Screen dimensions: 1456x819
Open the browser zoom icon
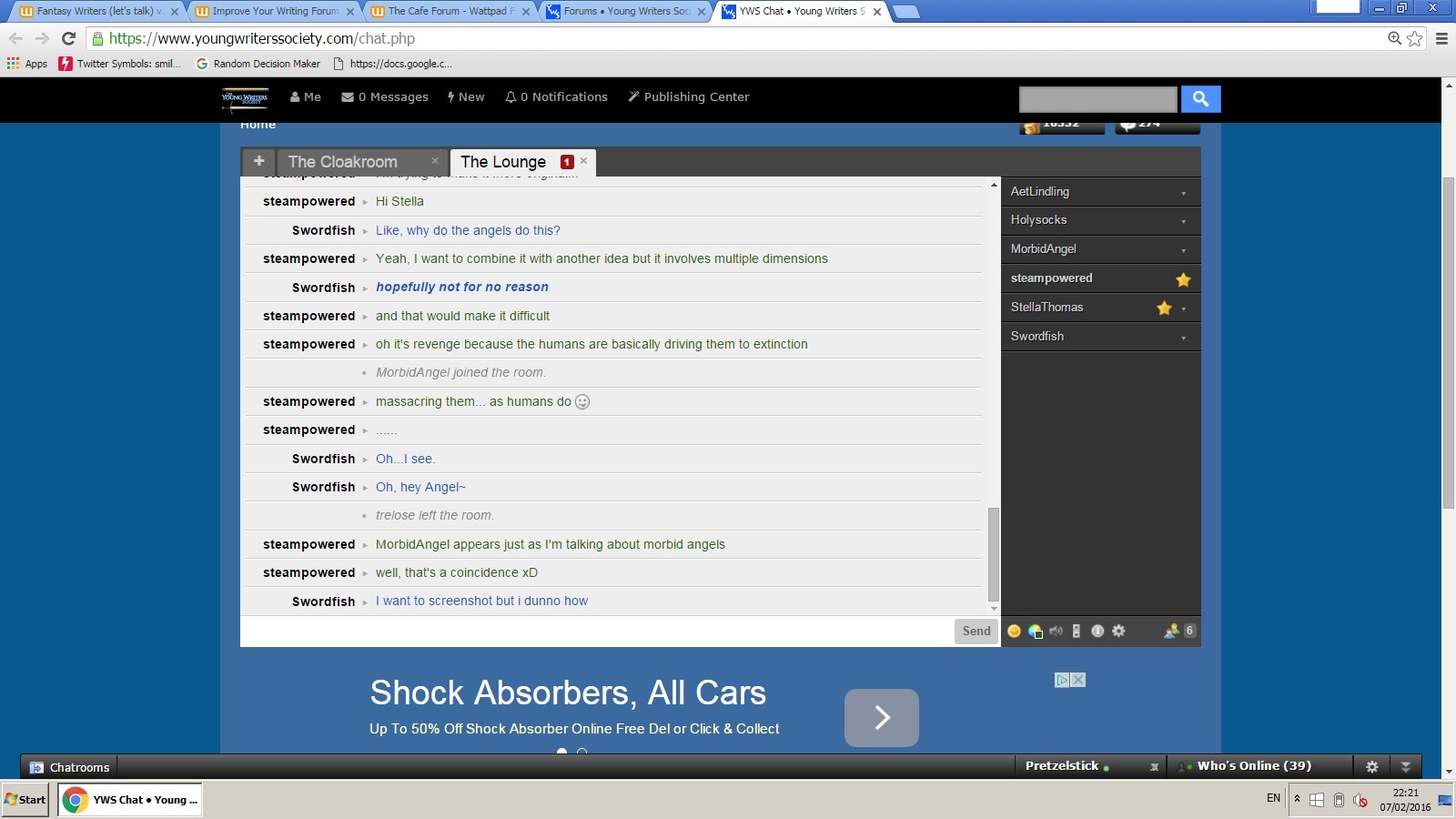coord(1394,38)
